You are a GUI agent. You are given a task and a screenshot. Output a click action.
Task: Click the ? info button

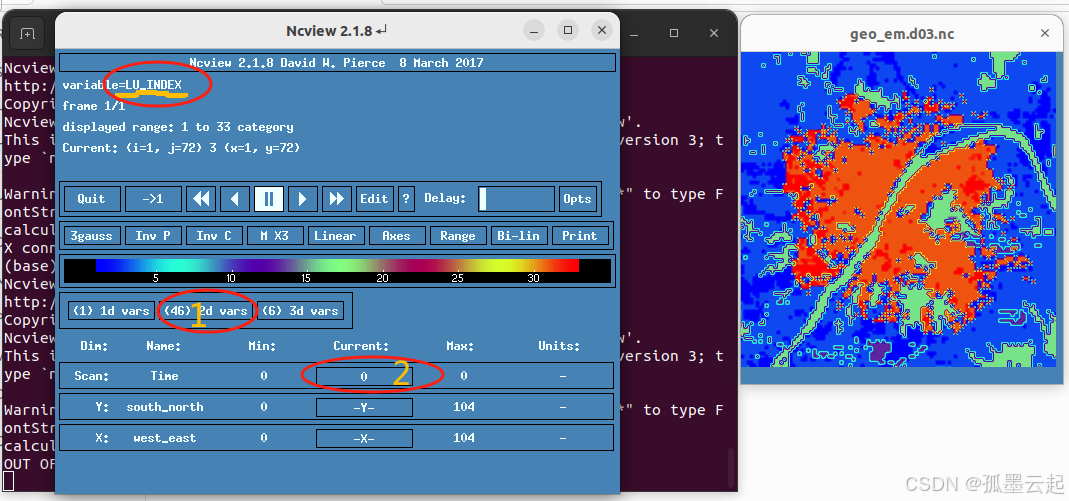click(x=406, y=199)
